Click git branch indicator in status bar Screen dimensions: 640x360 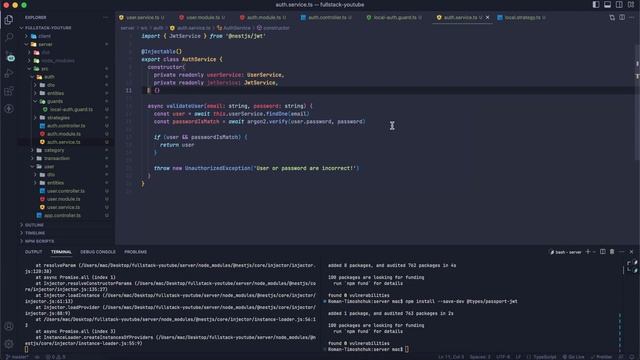(17, 357)
